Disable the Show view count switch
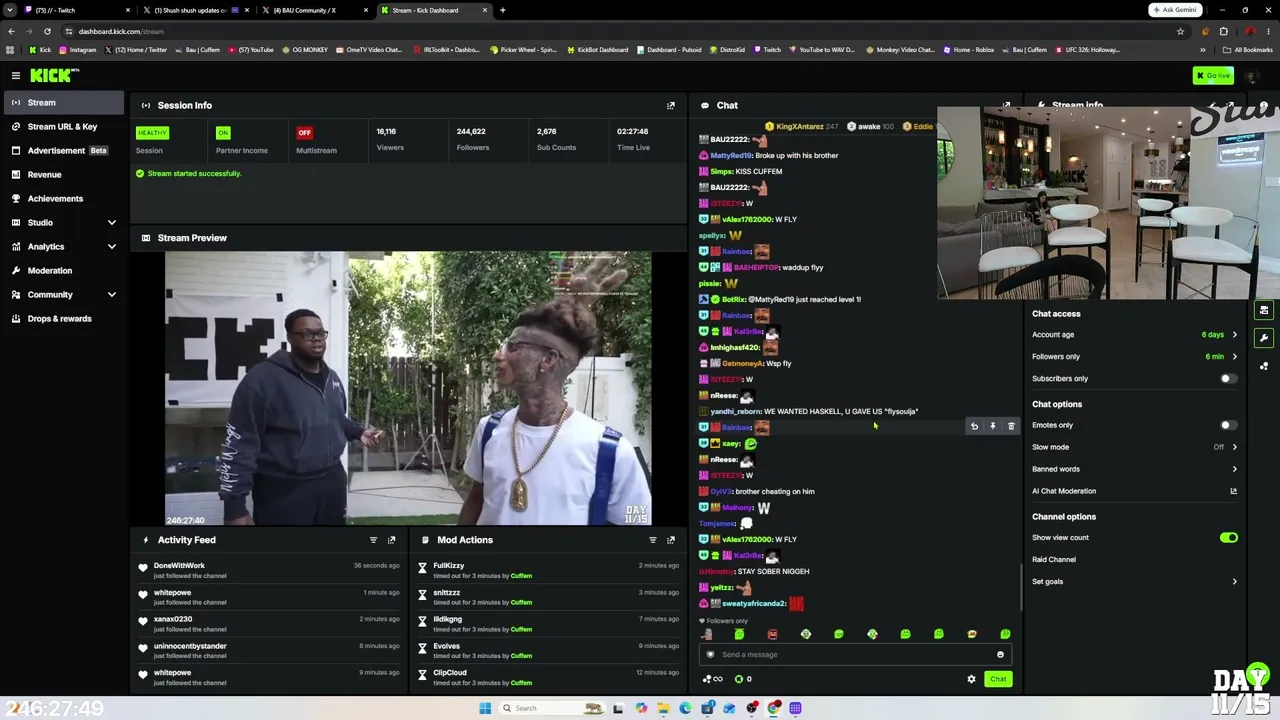 [1228, 538]
